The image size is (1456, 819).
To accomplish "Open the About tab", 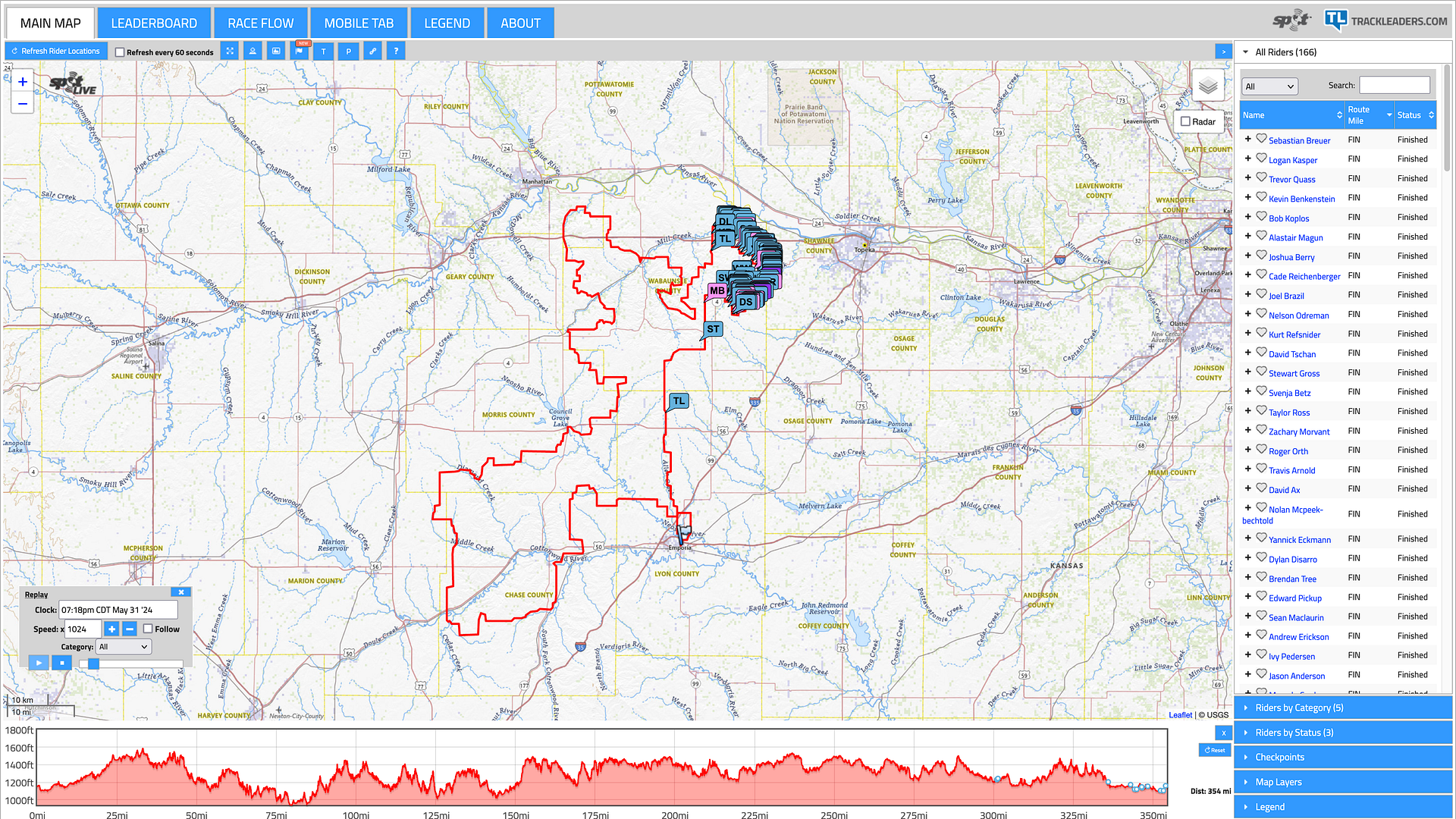I will coord(520,23).
